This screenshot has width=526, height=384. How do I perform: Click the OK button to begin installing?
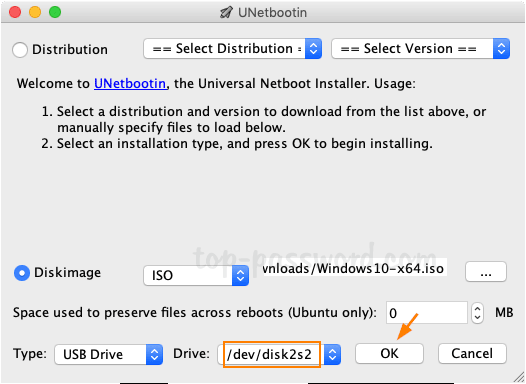389,353
